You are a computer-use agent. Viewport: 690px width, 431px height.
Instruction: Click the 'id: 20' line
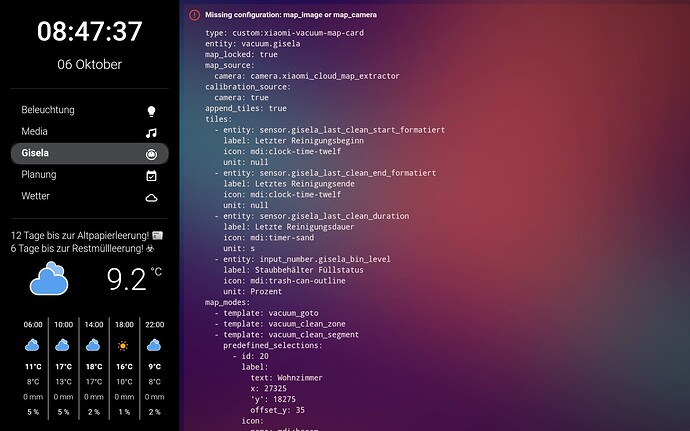250,356
